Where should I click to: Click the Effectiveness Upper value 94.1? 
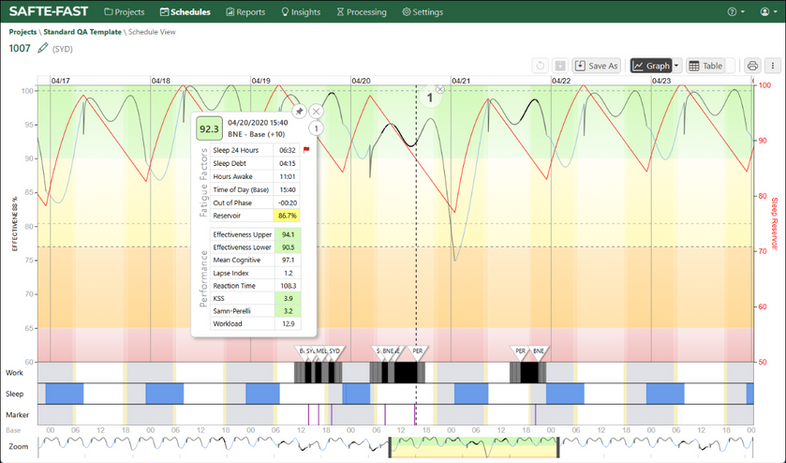(288, 234)
